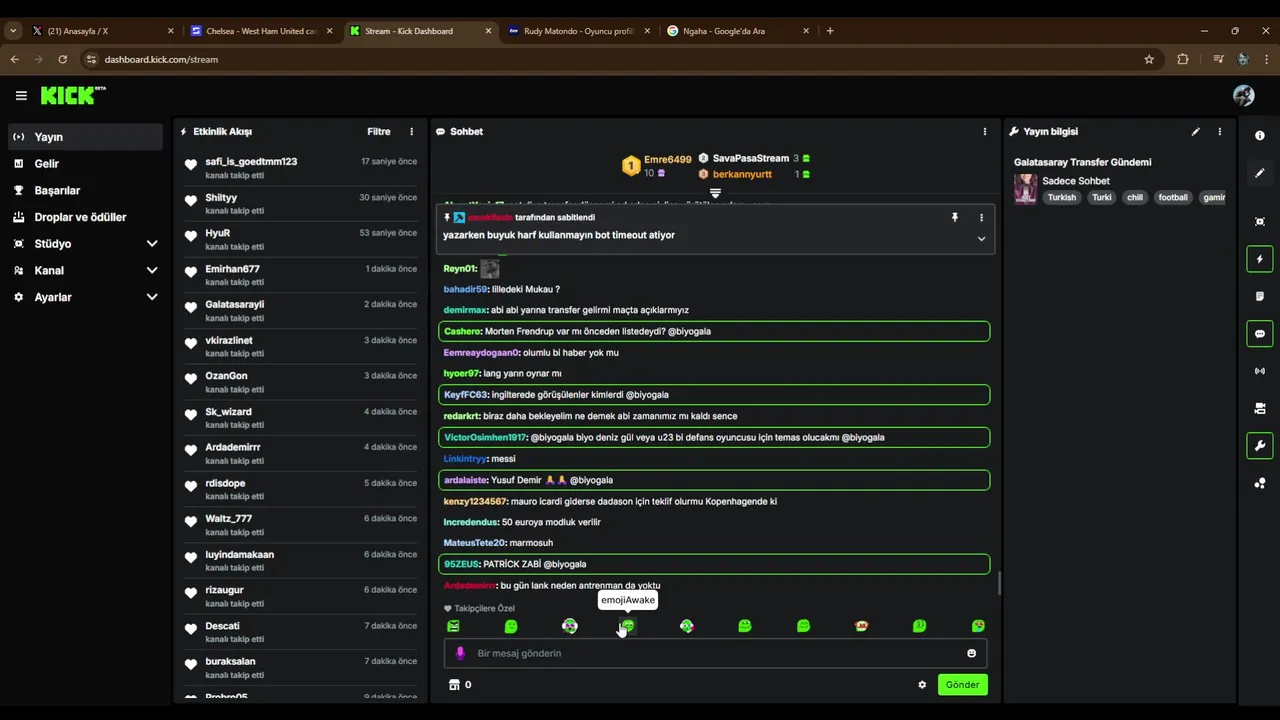Viewport: 1280px width, 720px height.
Task: Open chat settings gear beside Gönder
Action: [x=922, y=685]
